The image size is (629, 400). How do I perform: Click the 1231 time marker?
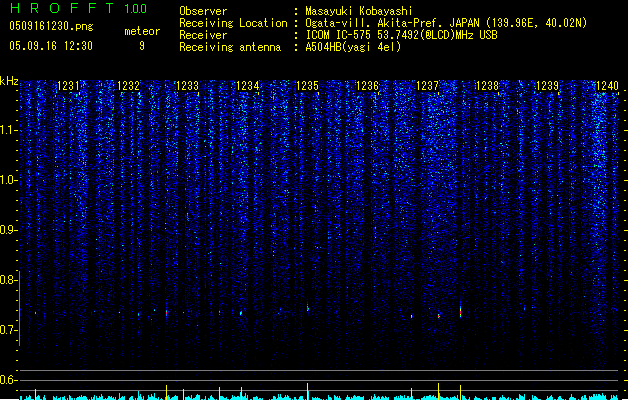coord(68,86)
